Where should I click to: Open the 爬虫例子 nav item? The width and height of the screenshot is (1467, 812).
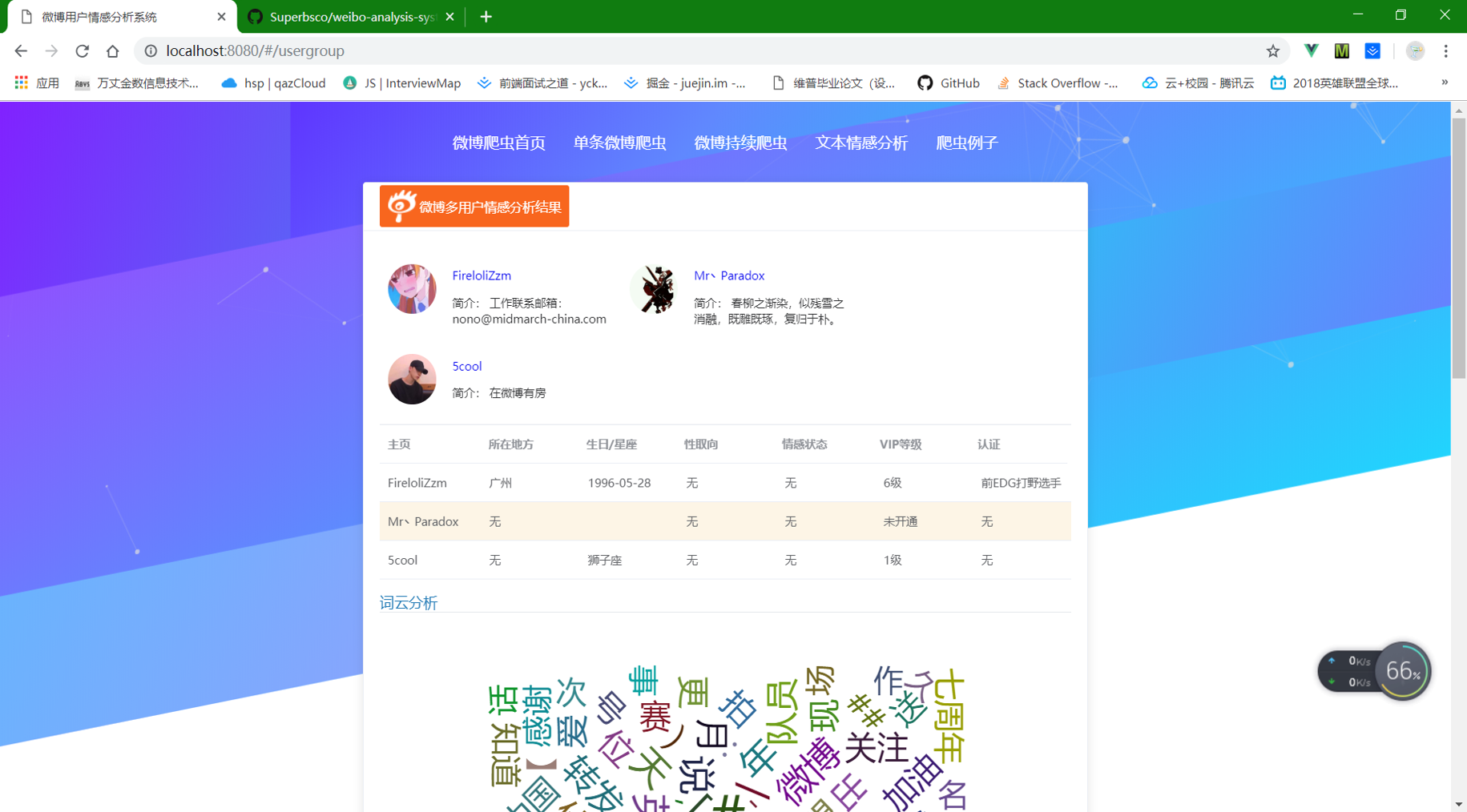coord(967,143)
